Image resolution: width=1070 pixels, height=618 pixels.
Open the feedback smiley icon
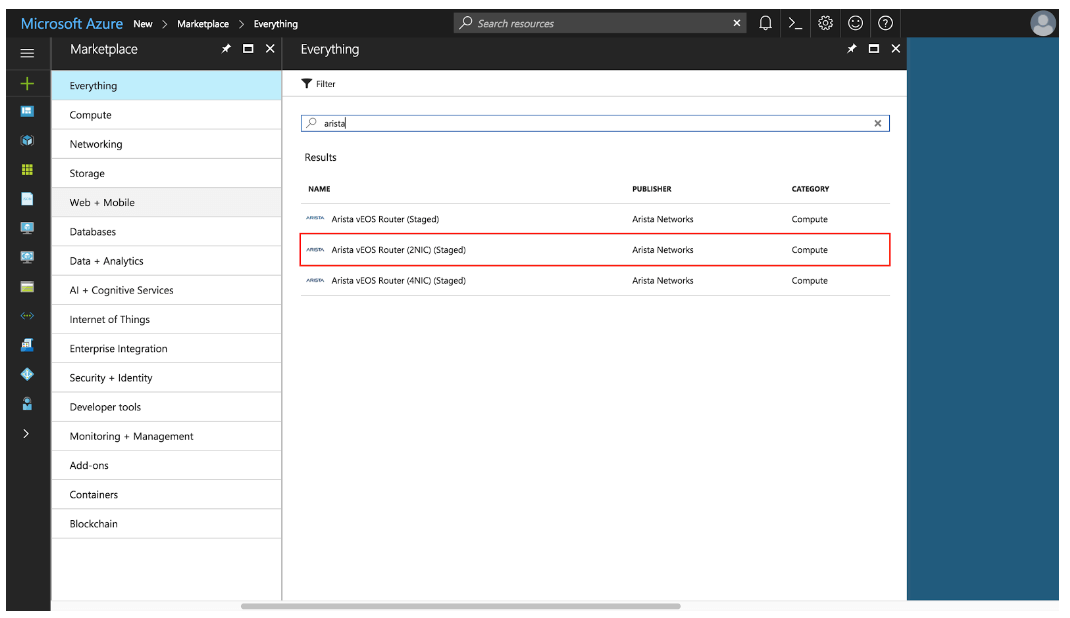[x=856, y=23]
